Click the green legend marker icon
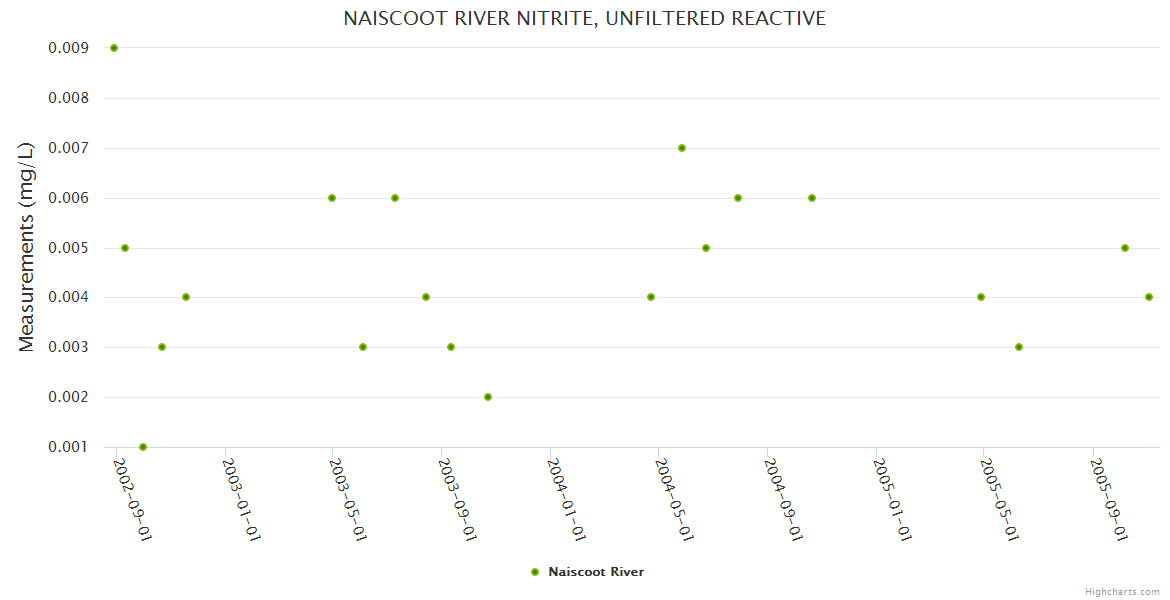This screenshot has height=600, width=1170. pyautogui.click(x=535, y=572)
